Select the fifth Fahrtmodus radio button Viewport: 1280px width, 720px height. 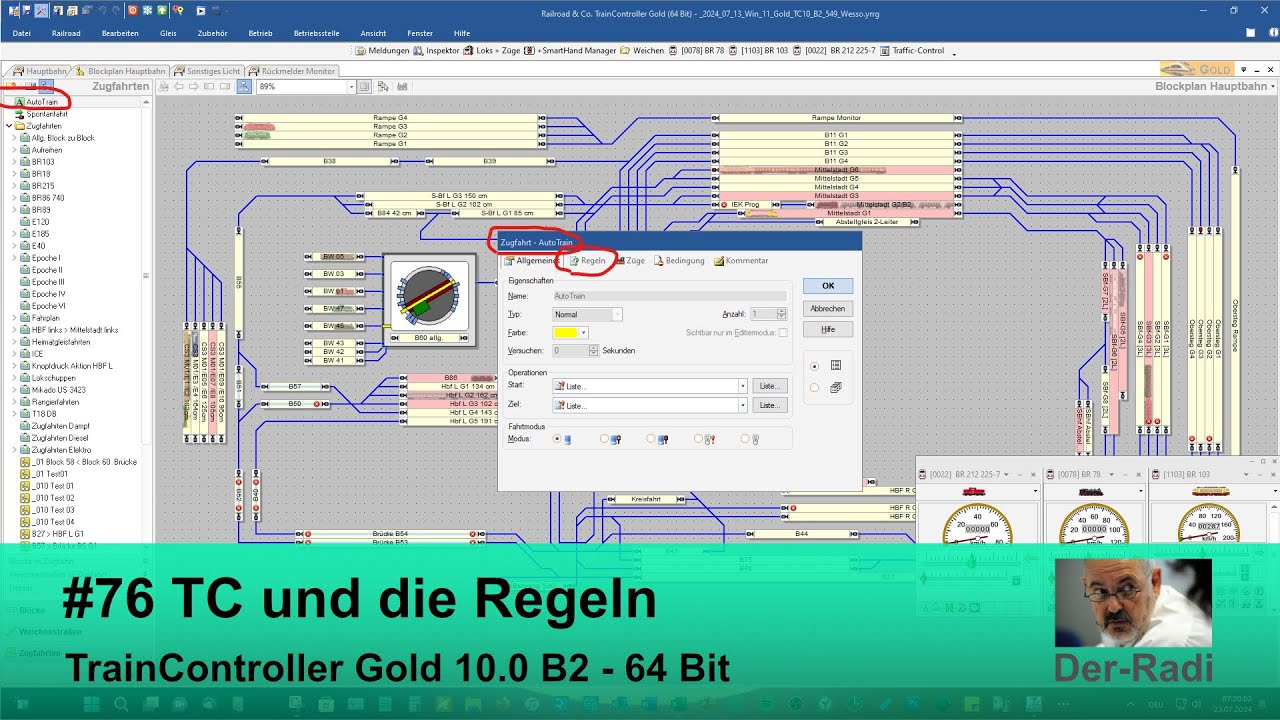click(x=745, y=439)
